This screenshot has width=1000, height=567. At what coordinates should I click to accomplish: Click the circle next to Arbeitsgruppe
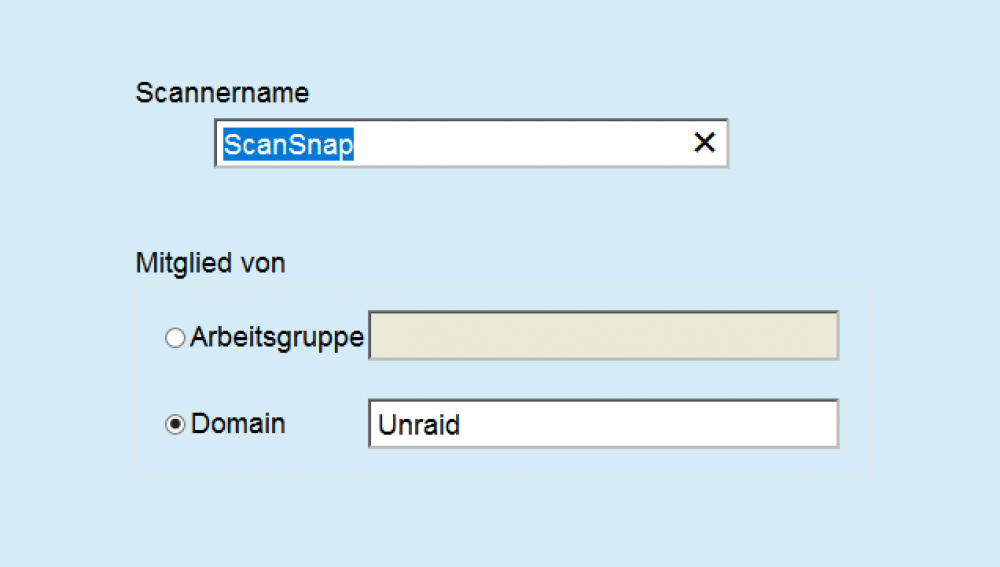(175, 337)
